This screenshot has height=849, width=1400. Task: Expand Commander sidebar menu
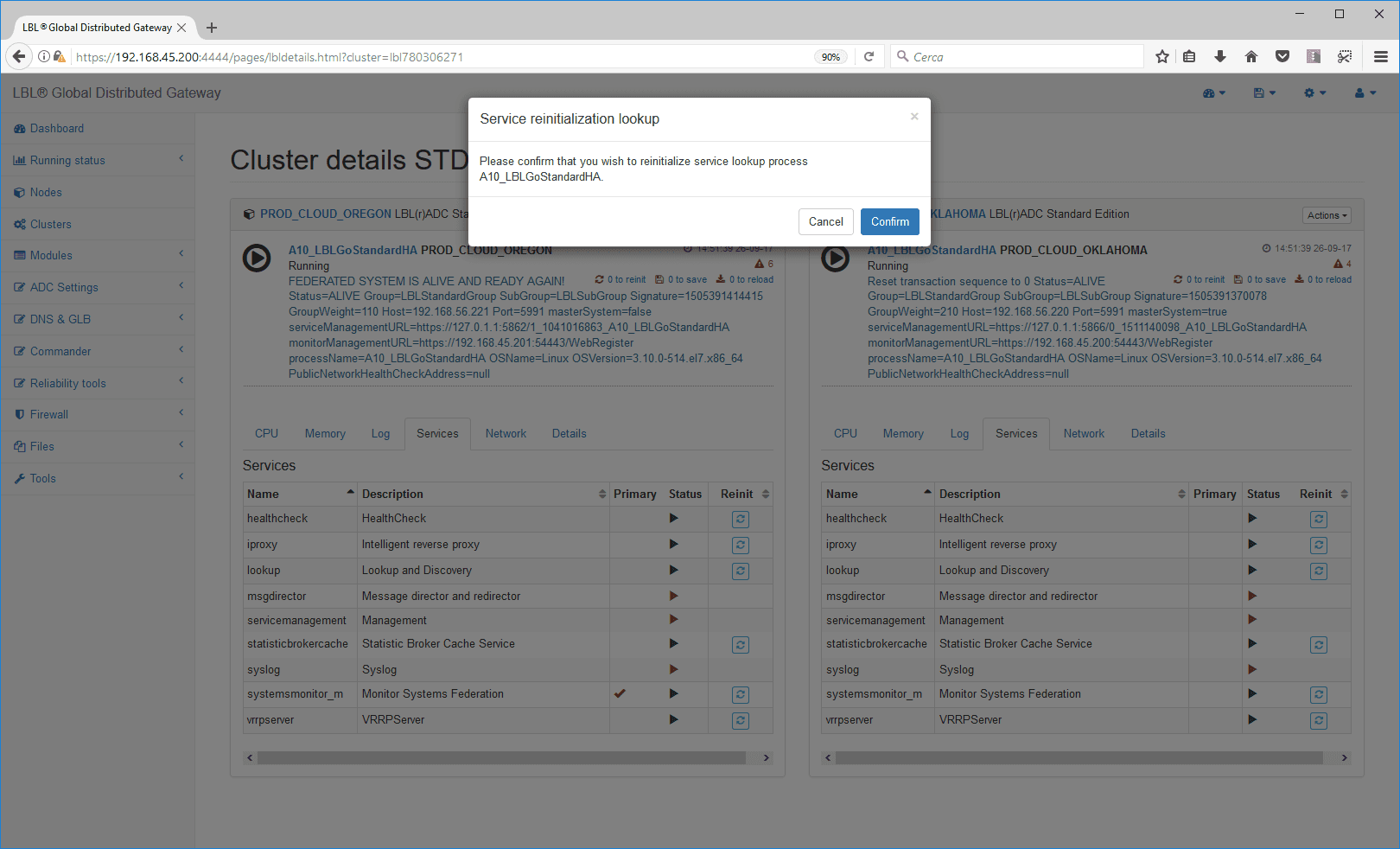coord(97,352)
